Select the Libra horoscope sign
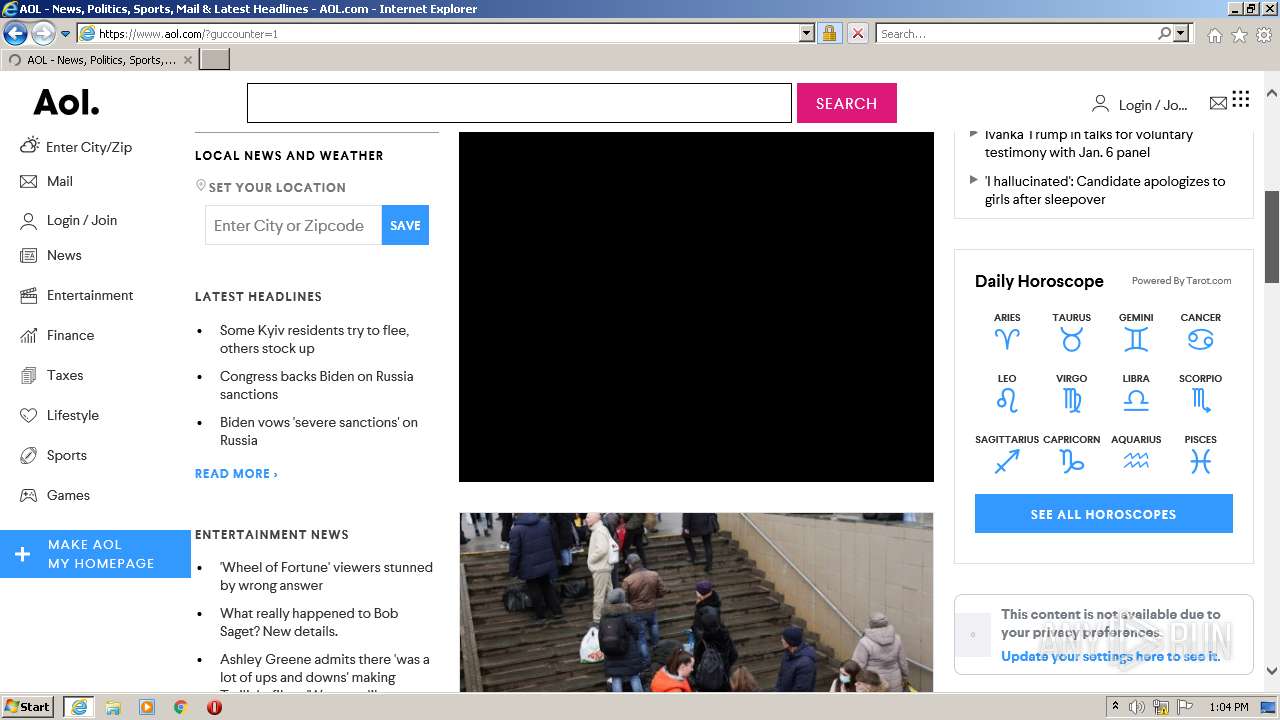This screenshot has width=1280, height=720. 1136,393
